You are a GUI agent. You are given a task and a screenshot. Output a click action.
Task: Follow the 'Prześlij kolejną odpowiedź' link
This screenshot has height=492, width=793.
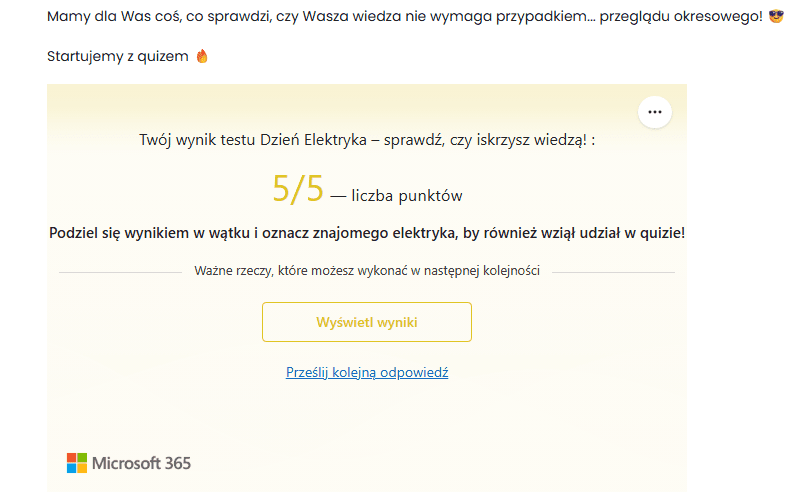(x=367, y=372)
